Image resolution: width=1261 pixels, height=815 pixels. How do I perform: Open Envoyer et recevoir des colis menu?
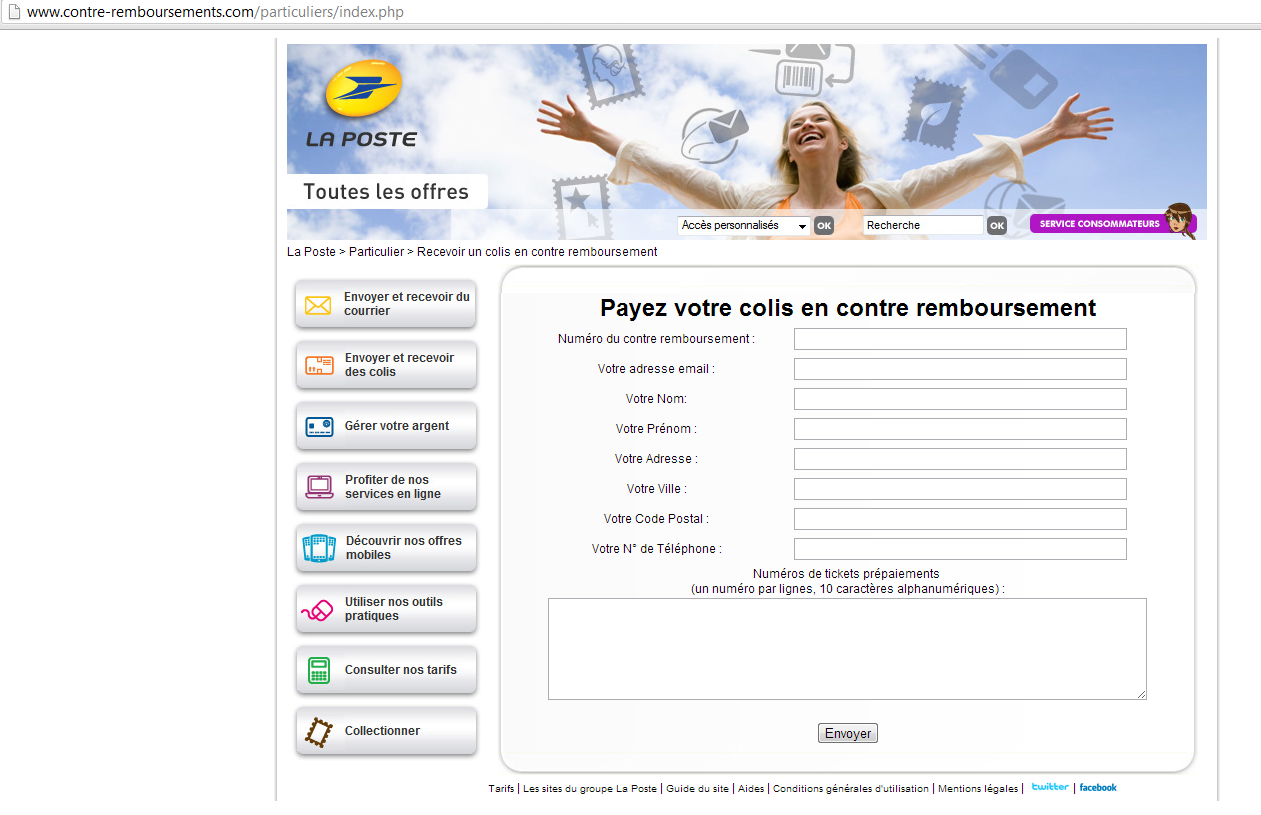point(386,365)
